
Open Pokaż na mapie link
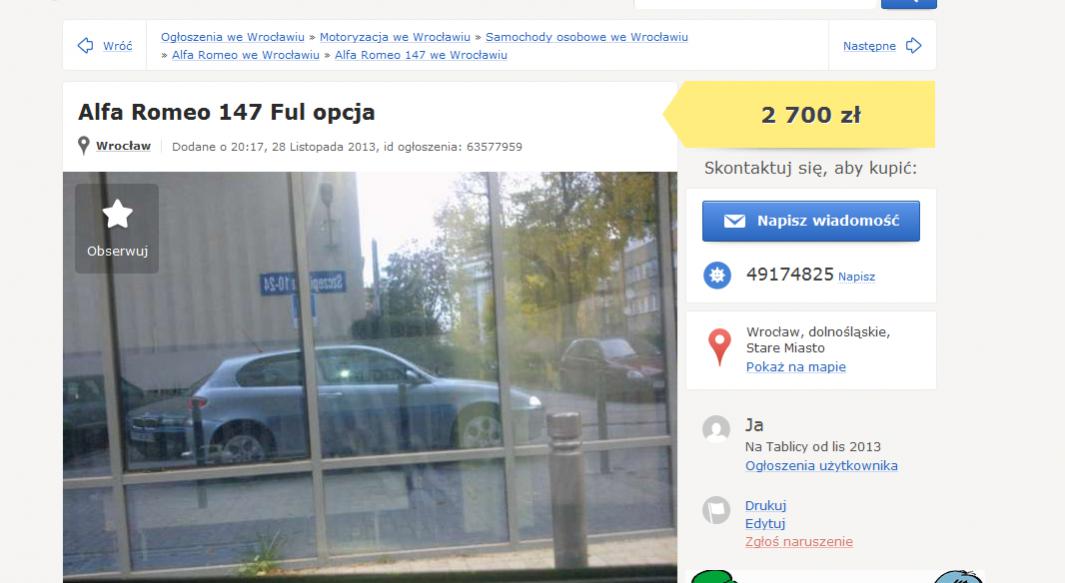(x=796, y=367)
